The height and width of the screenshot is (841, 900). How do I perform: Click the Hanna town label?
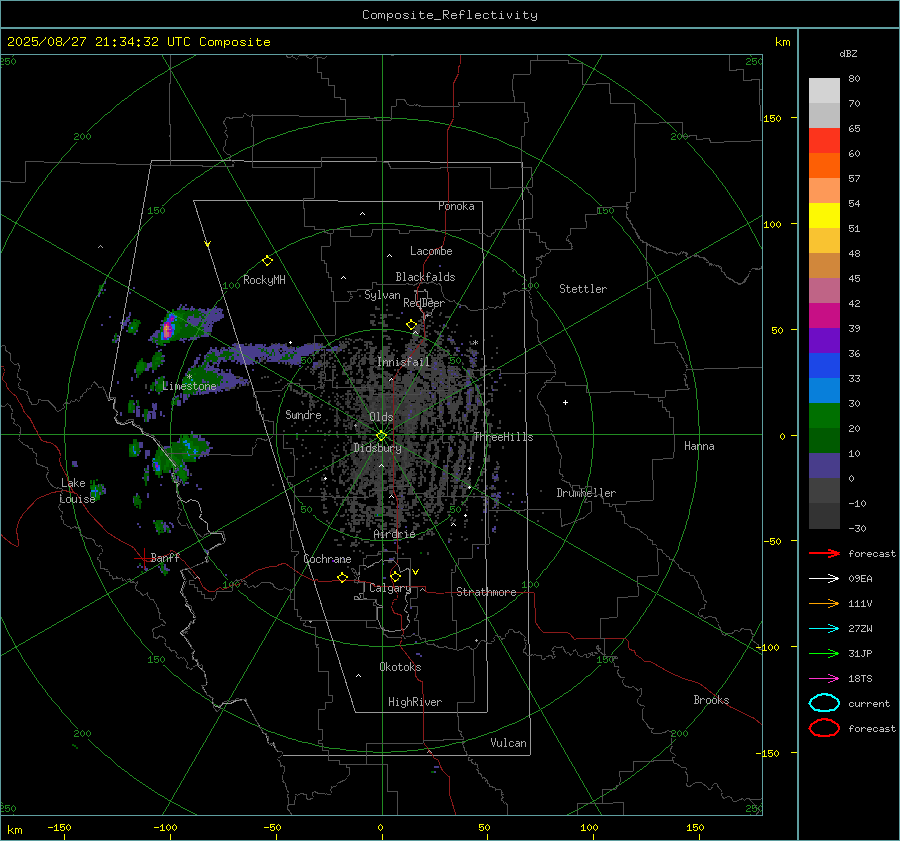pyautogui.click(x=699, y=446)
